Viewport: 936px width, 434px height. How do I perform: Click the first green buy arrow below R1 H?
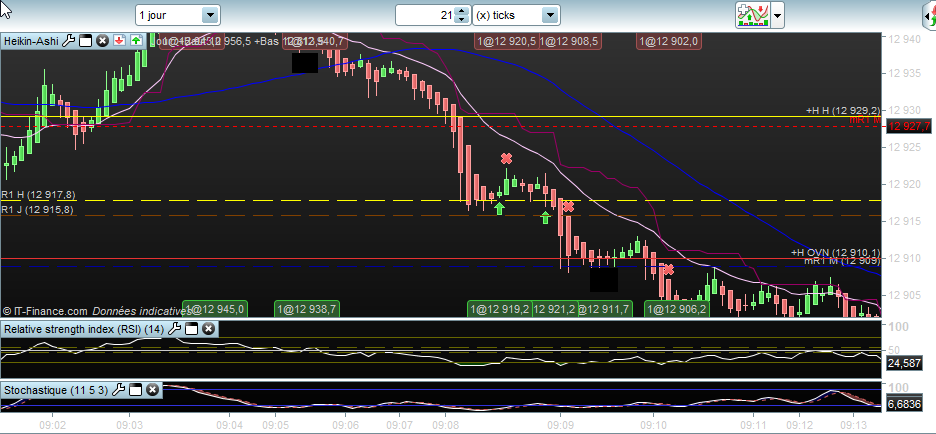pos(499,208)
